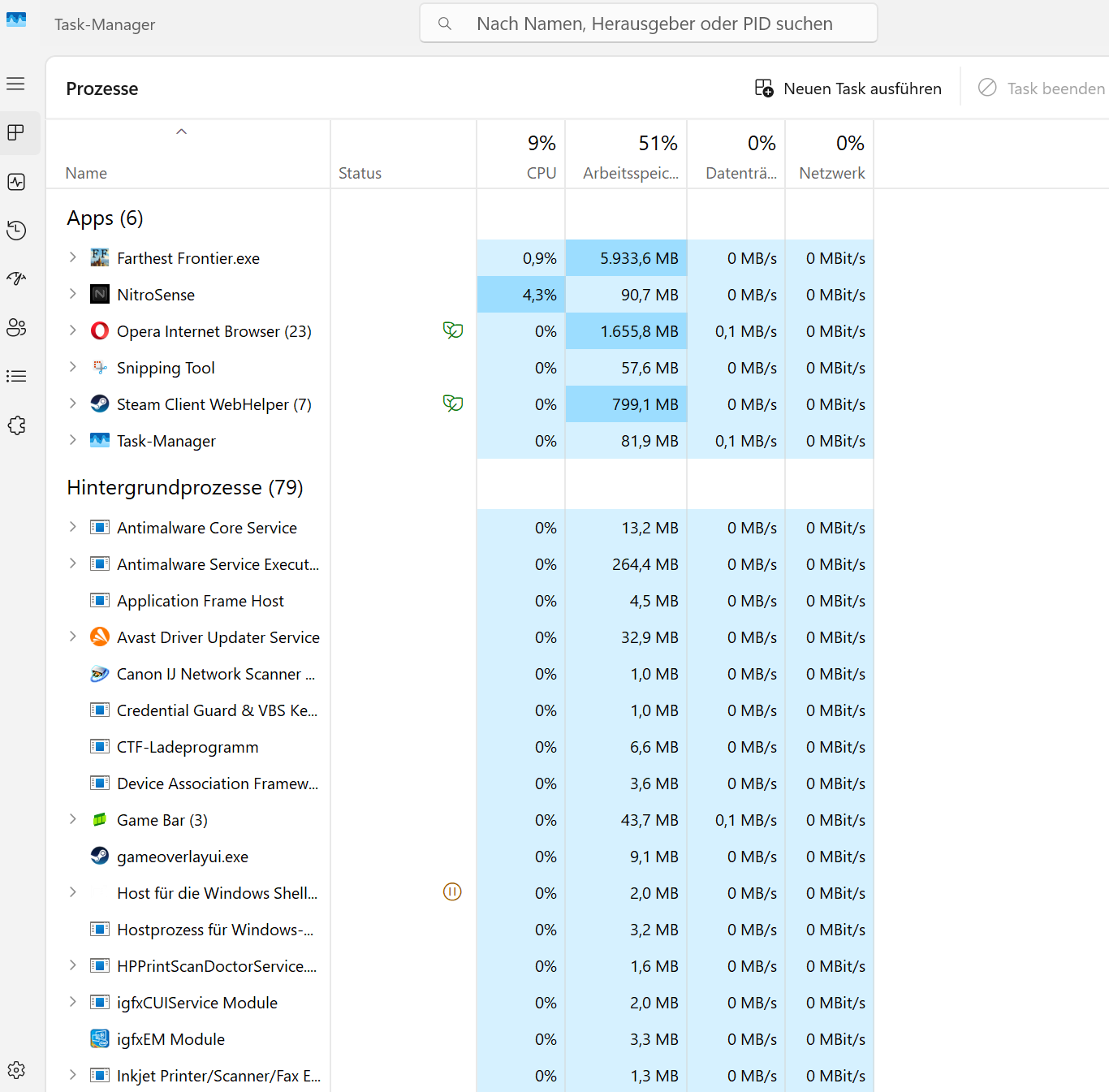The width and height of the screenshot is (1109, 1092).
Task: Click the 1.655,8 MB memory cell
Action: [x=627, y=330]
